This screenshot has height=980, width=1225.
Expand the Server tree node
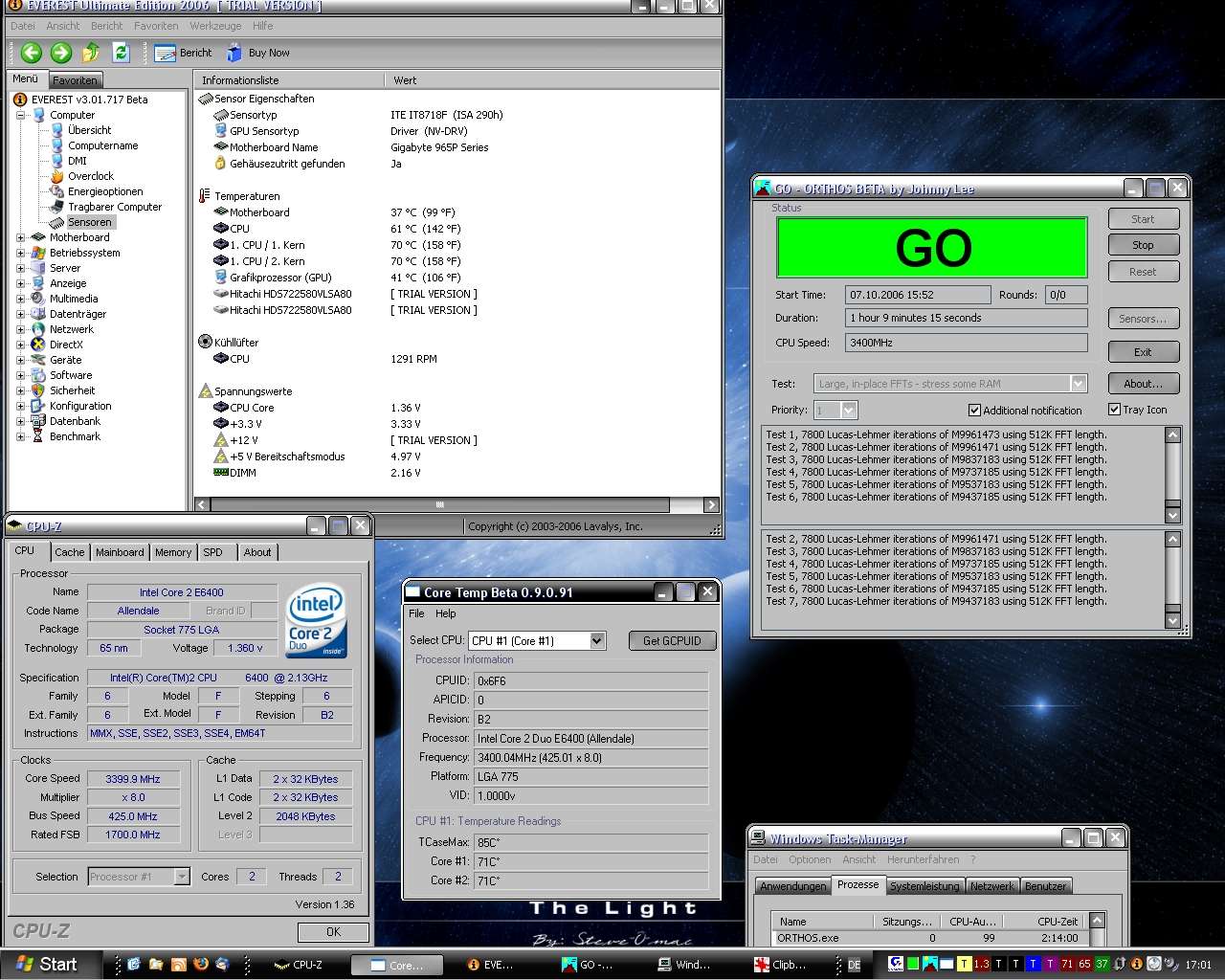tap(21, 268)
